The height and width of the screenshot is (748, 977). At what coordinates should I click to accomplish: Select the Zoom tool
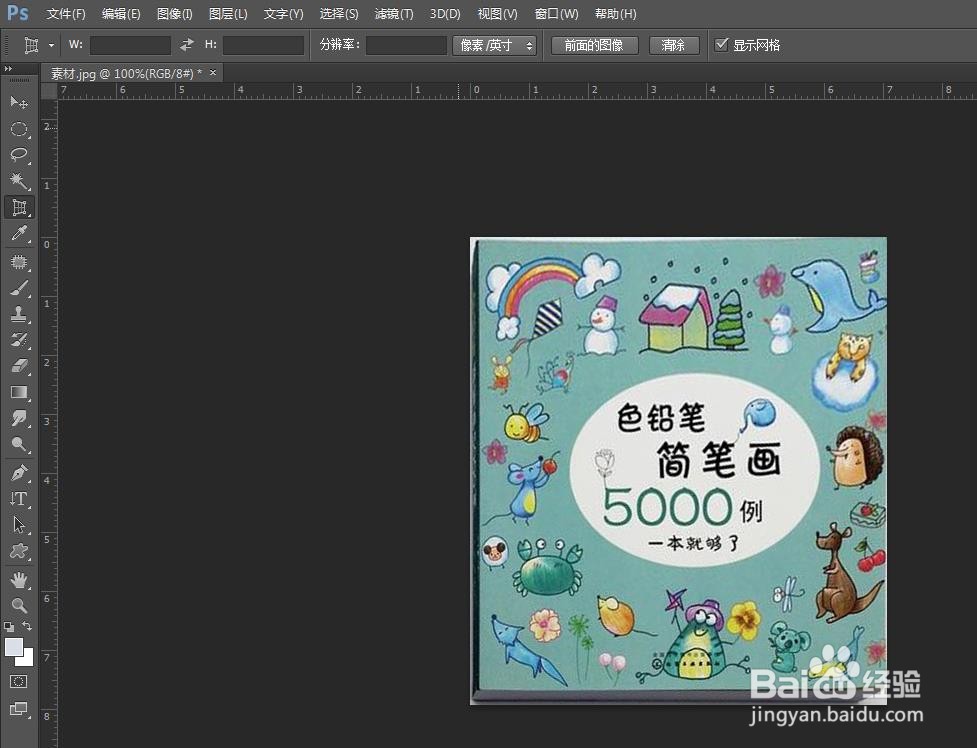(18, 606)
